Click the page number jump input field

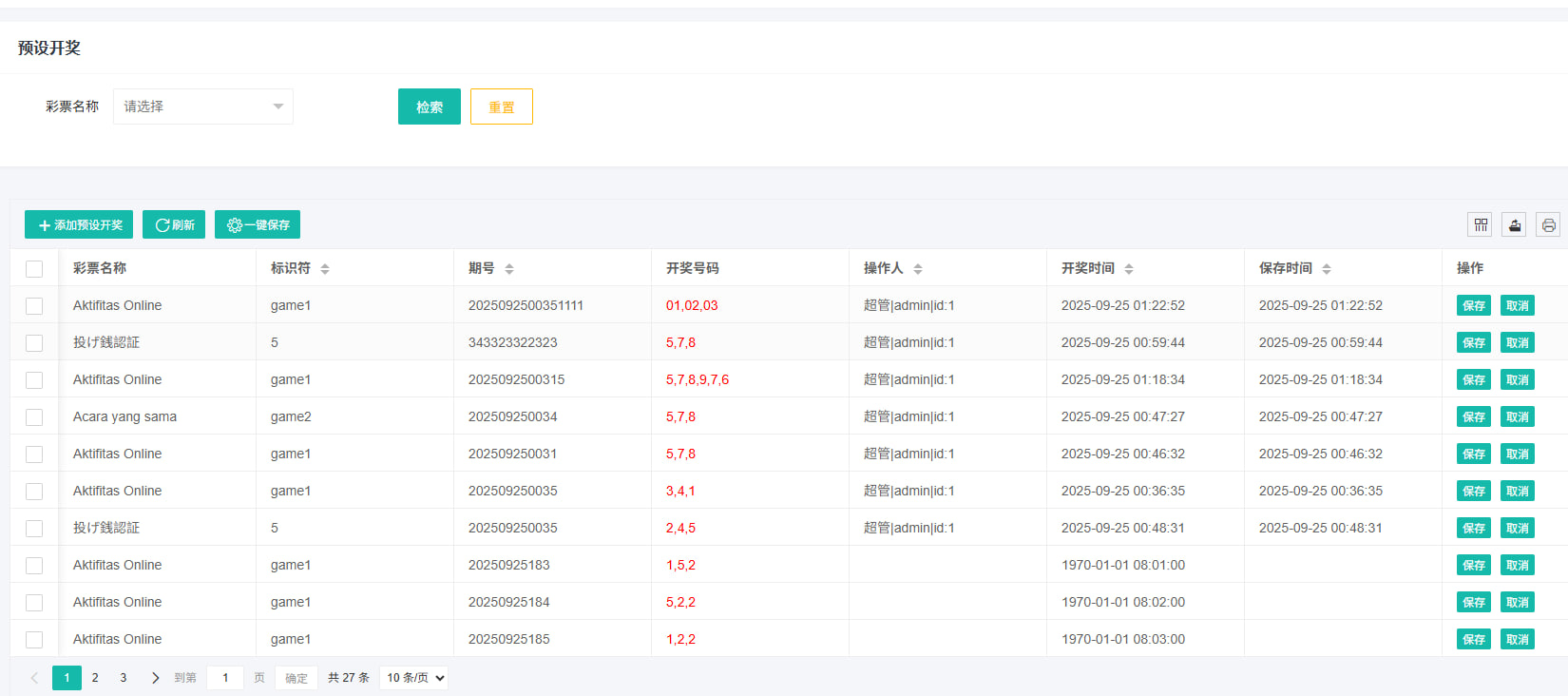(225, 678)
